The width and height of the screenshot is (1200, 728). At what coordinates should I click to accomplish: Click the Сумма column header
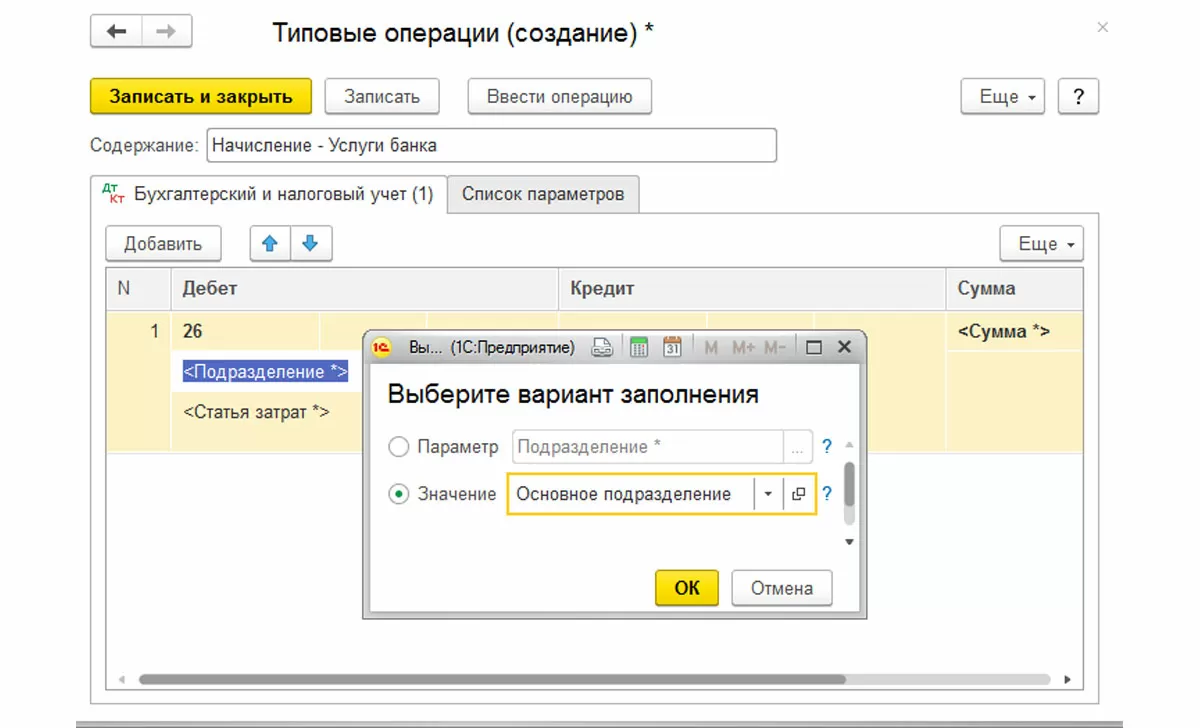1014,289
